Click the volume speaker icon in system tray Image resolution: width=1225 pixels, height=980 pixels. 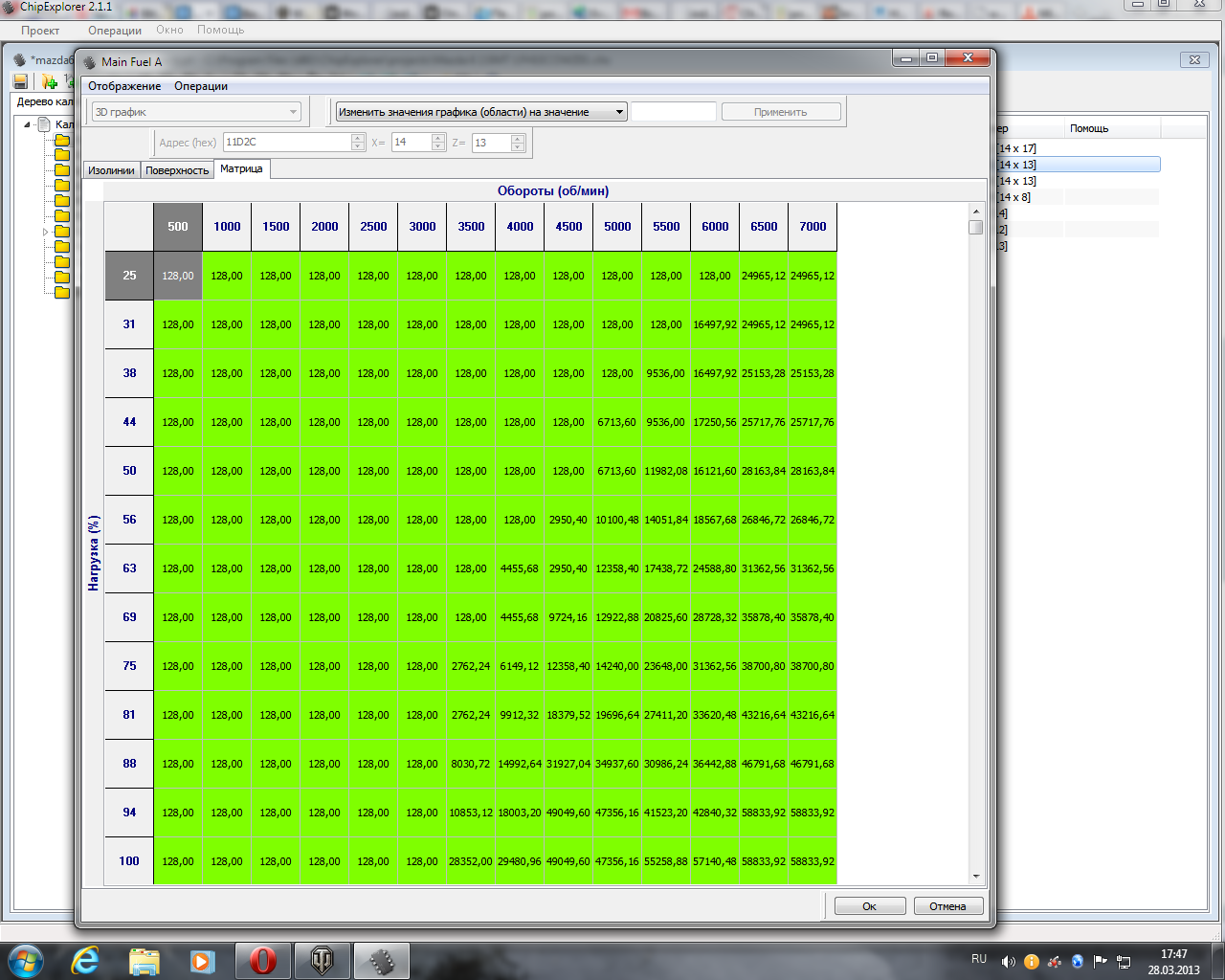point(1008,962)
